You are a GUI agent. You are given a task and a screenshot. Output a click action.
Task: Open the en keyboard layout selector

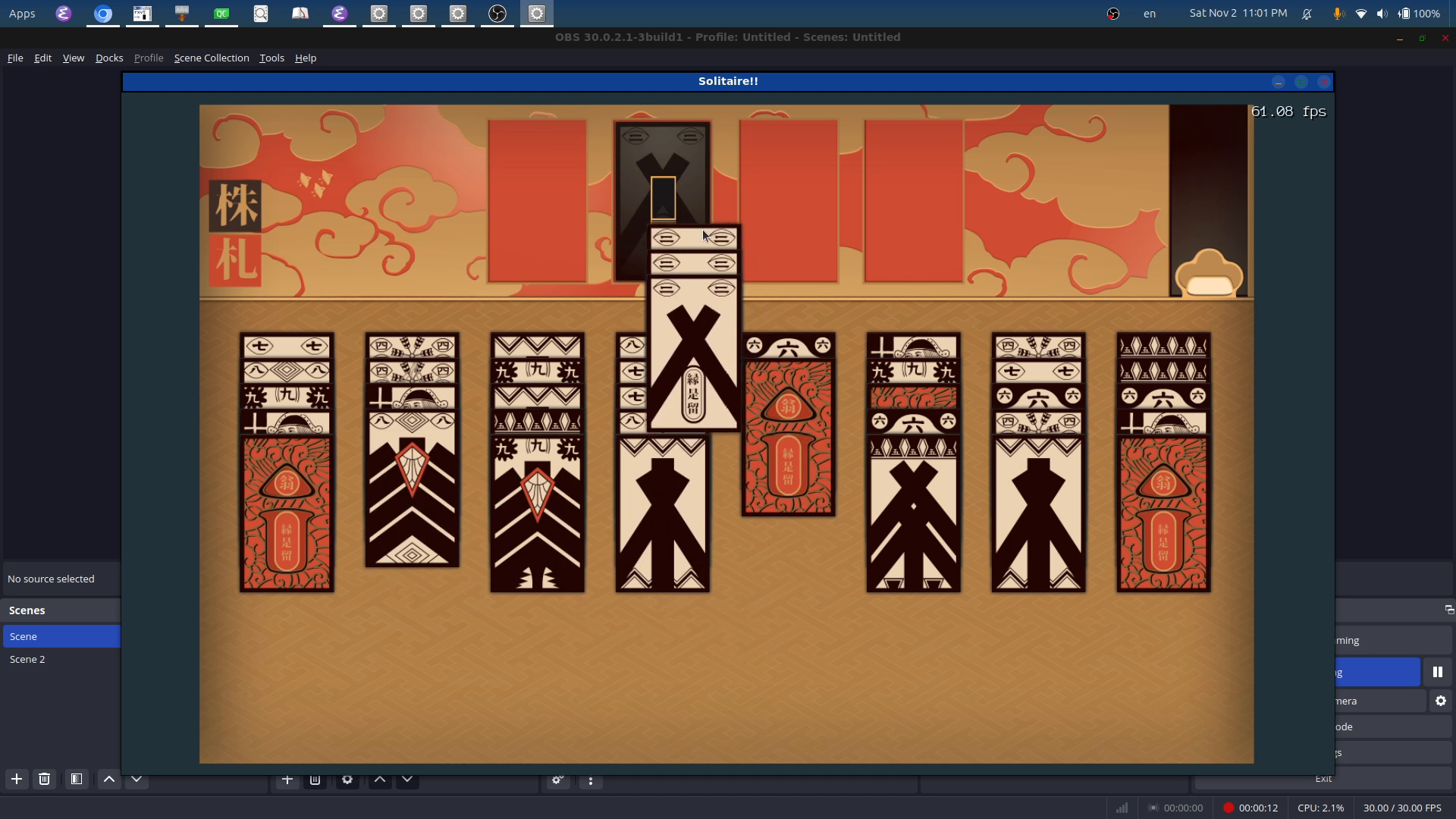[1150, 14]
